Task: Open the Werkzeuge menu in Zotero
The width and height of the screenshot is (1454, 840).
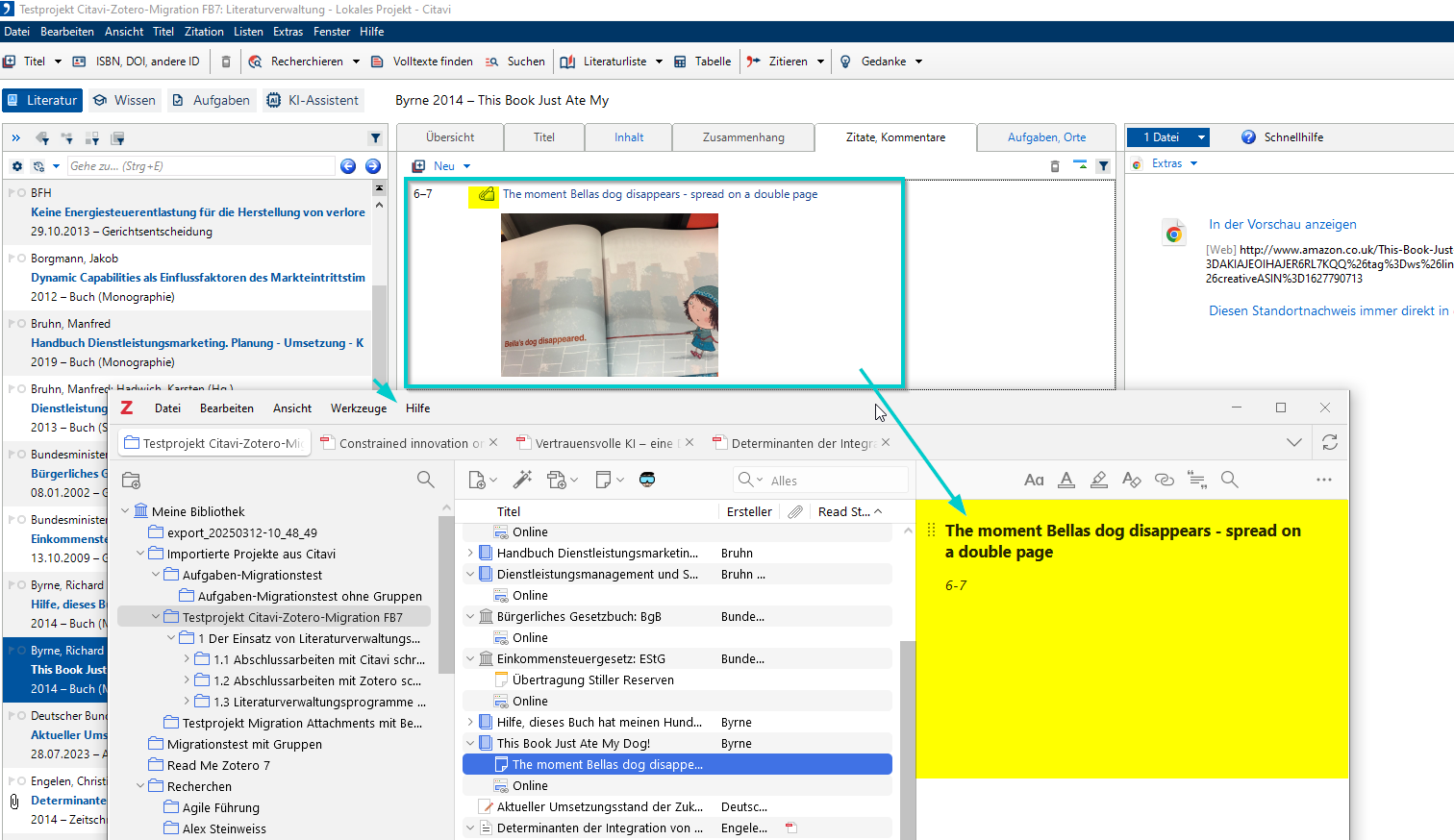Action: click(x=359, y=408)
